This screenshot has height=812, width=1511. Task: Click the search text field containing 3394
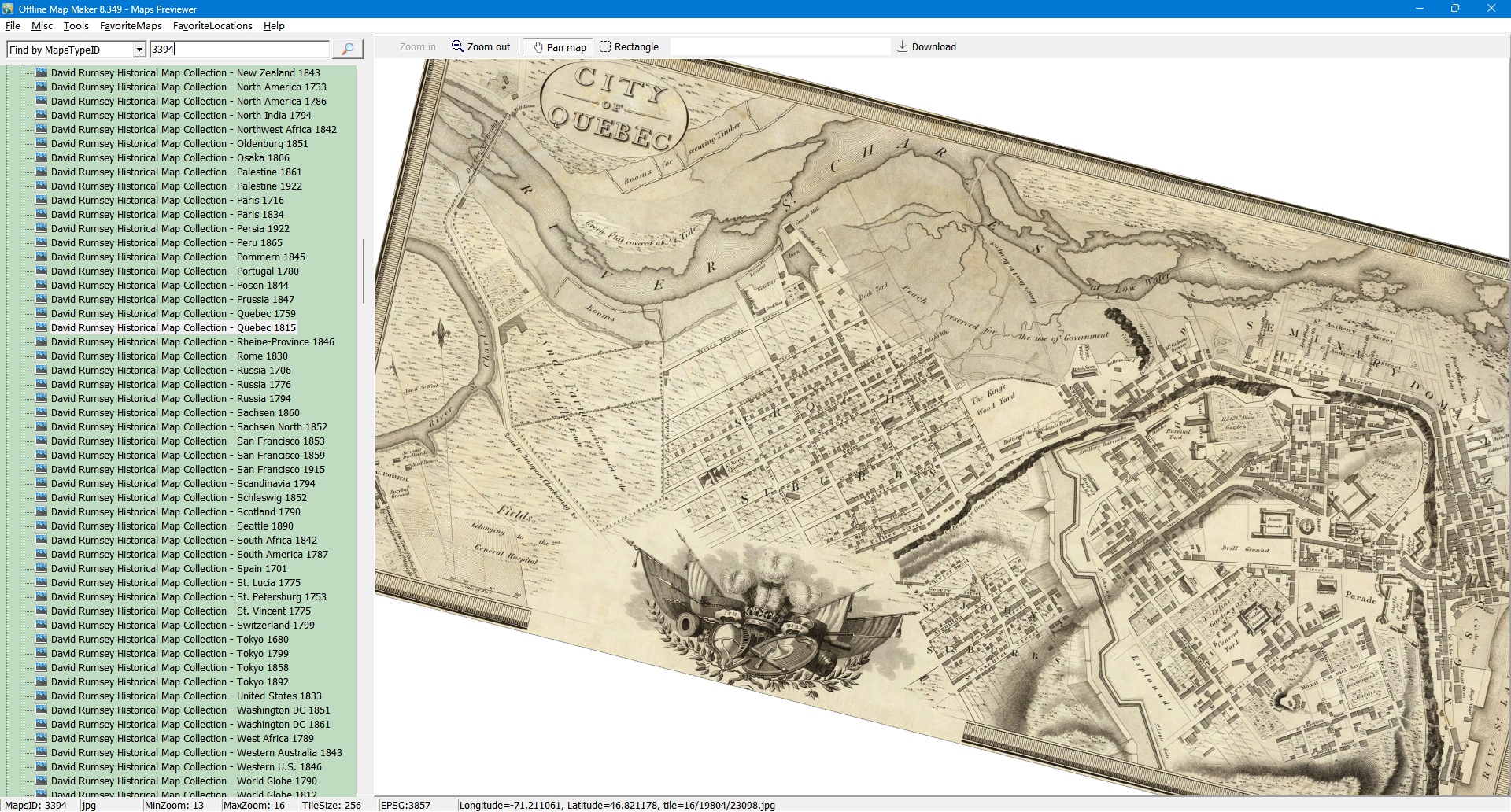coord(239,49)
